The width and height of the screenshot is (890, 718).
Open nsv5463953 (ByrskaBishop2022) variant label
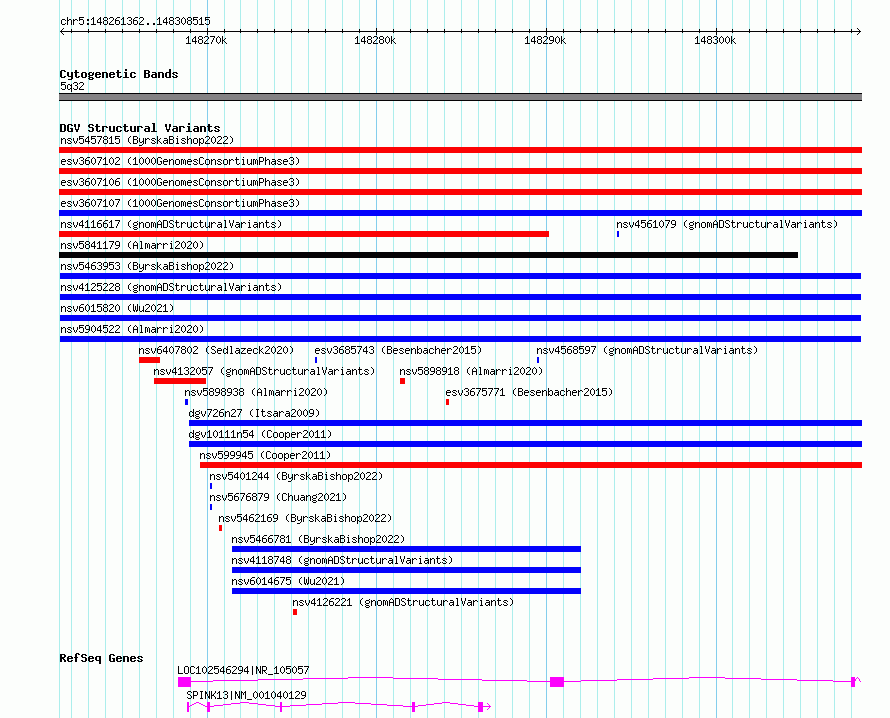tap(147, 266)
